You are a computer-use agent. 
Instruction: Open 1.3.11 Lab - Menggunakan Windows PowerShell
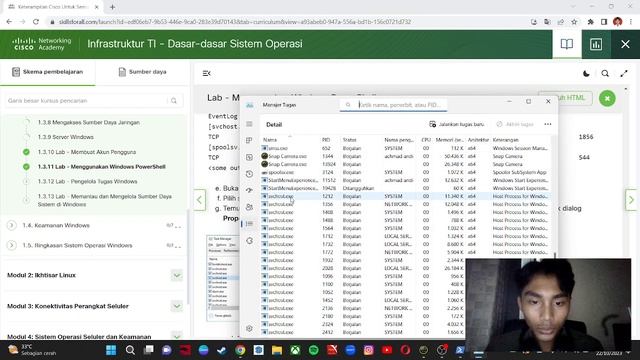[102, 167]
